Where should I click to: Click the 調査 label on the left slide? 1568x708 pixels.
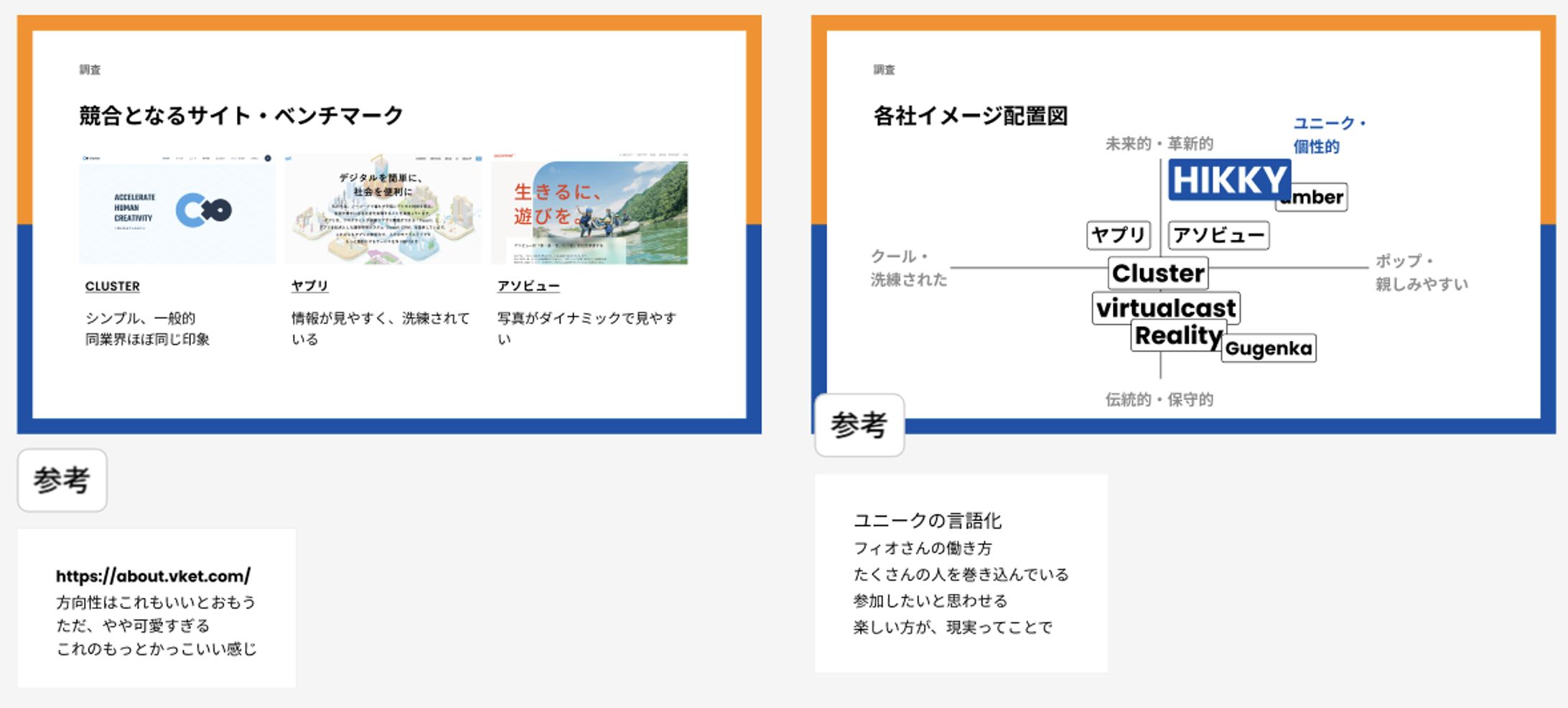(90, 70)
